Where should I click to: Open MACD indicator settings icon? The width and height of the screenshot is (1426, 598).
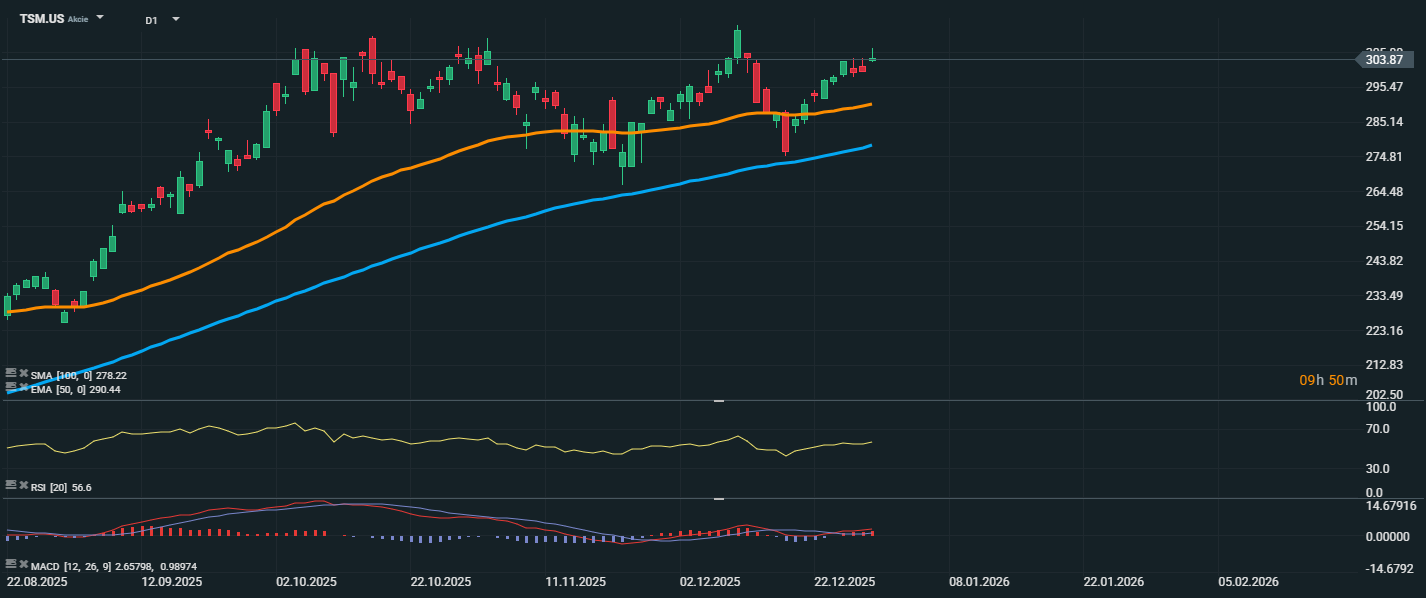11,564
